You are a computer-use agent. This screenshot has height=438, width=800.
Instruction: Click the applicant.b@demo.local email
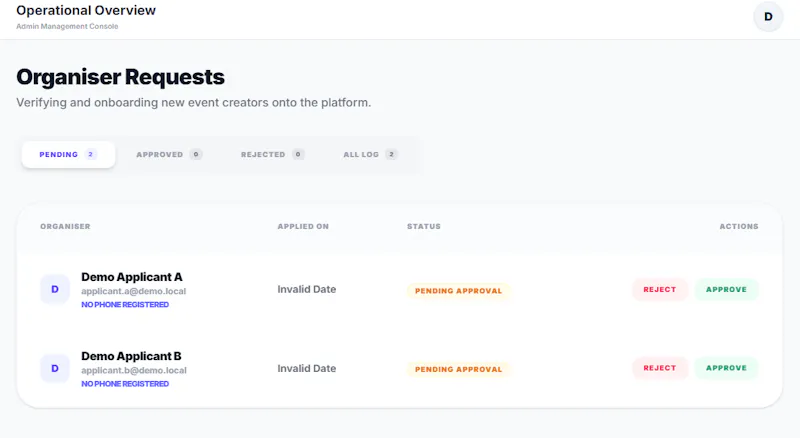pos(134,370)
